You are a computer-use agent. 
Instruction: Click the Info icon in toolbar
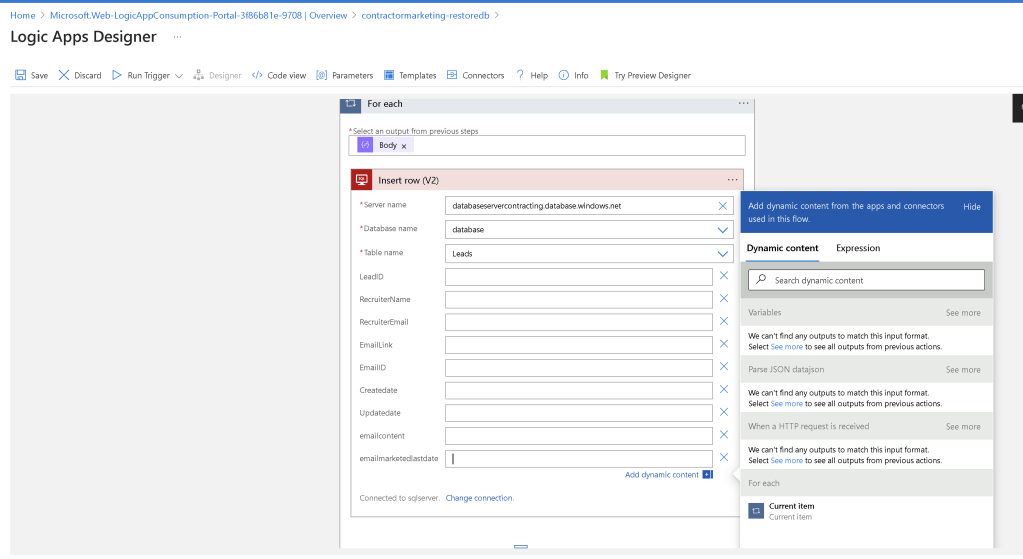564,75
